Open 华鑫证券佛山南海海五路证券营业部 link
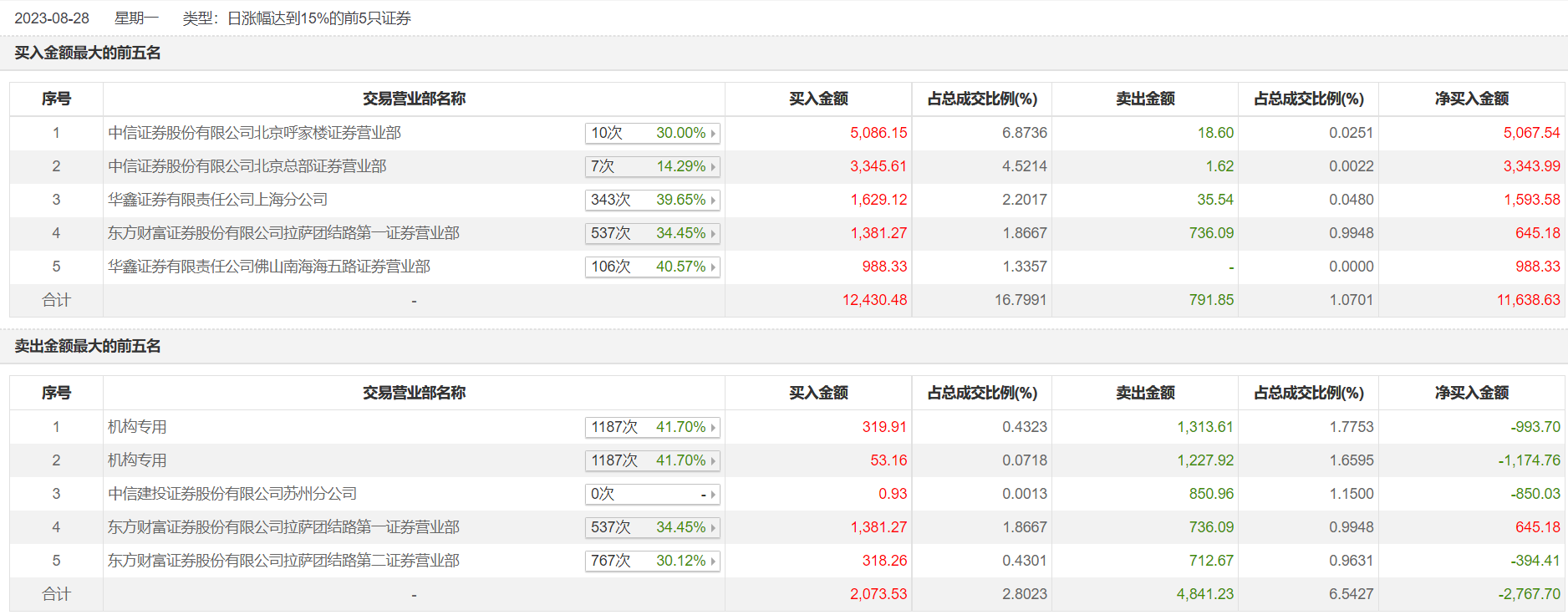1568x615 pixels. click(x=268, y=267)
